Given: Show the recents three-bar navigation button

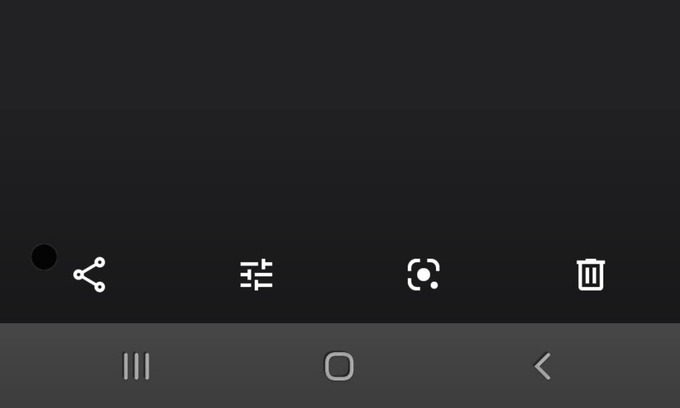Looking at the screenshot, I should click(136, 366).
